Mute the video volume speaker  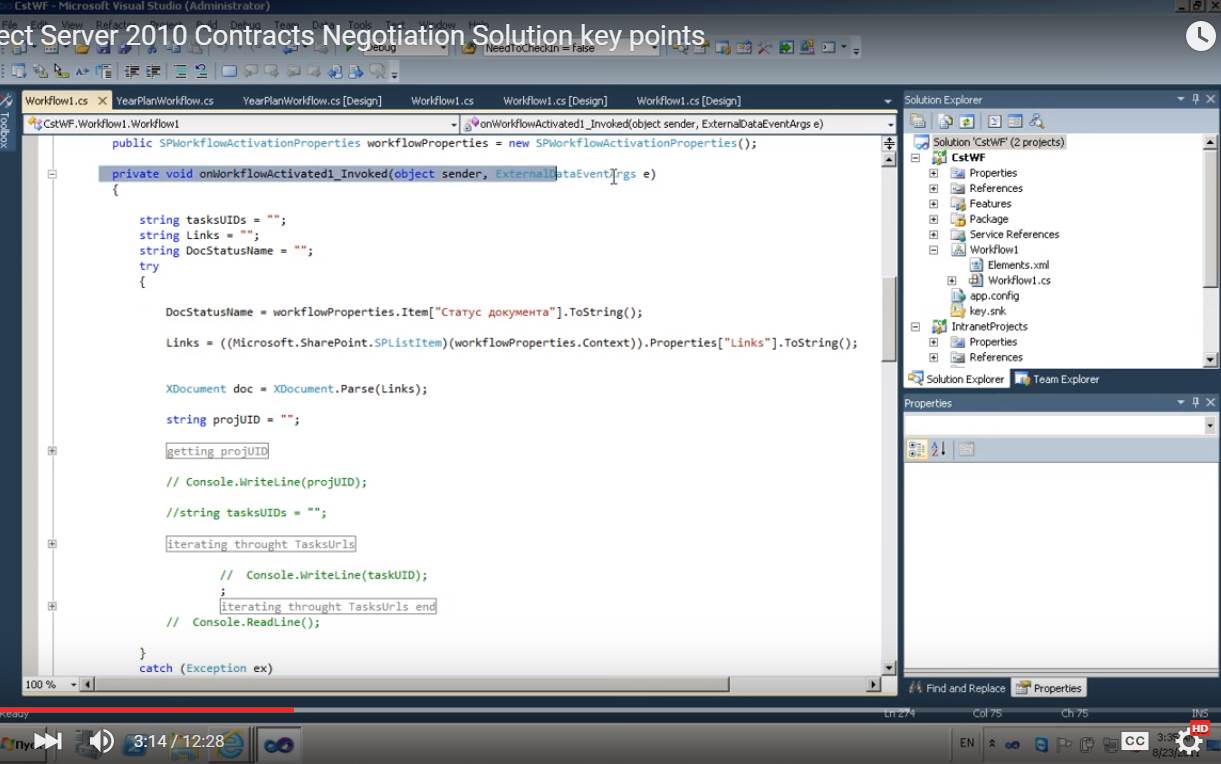pos(101,741)
